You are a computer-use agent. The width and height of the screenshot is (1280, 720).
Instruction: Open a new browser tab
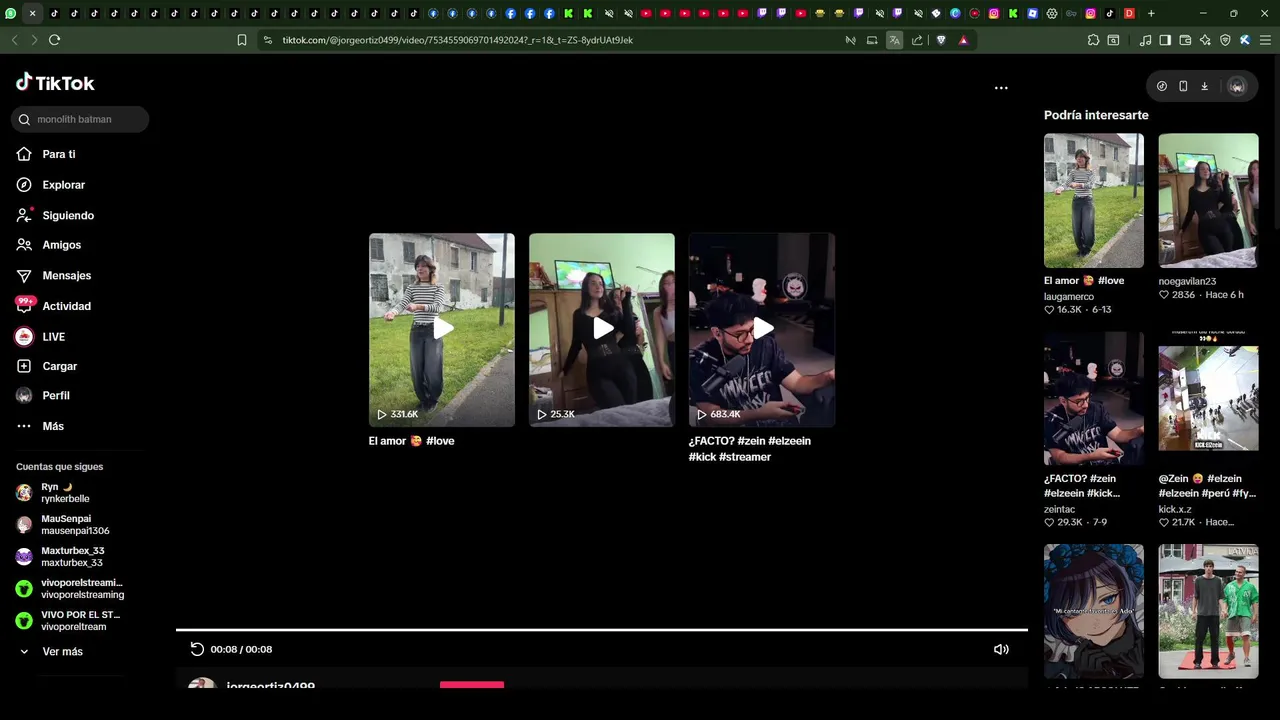1151,13
